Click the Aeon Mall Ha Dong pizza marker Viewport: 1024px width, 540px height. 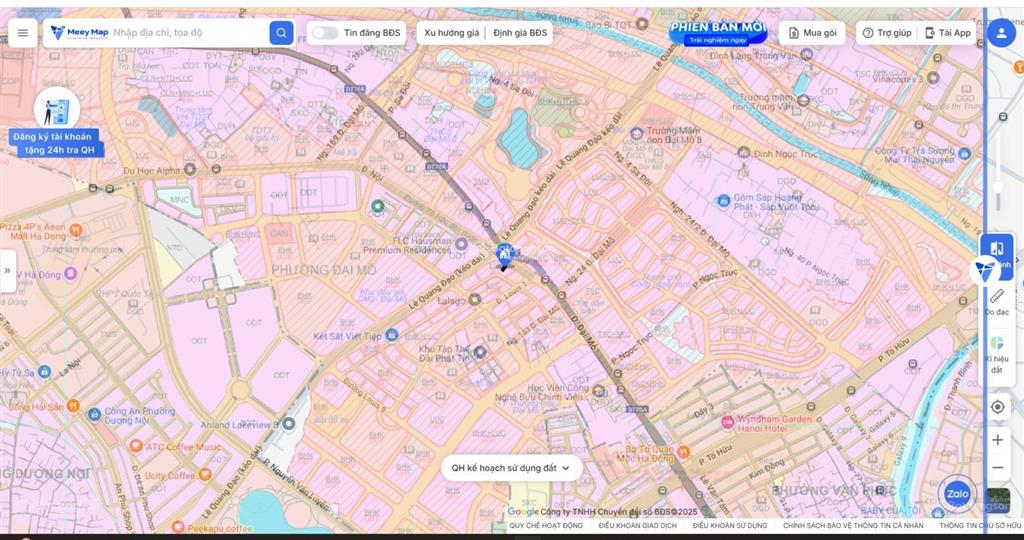point(76,229)
